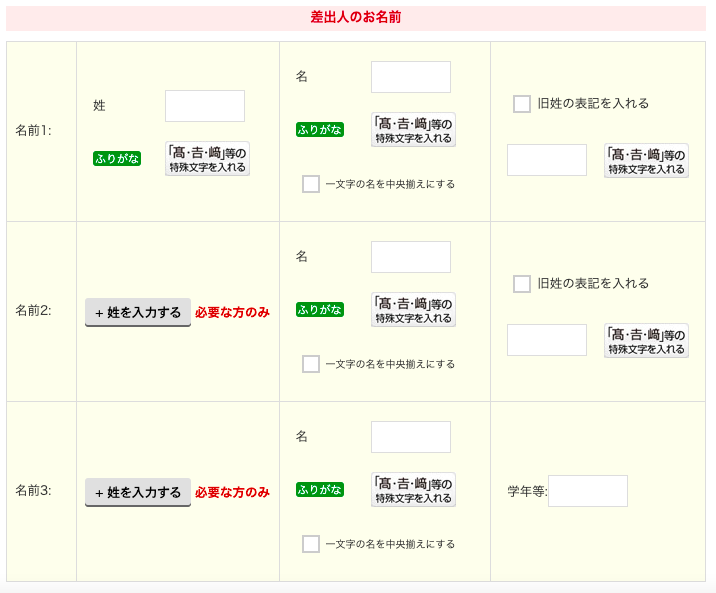Image resolution: width=716 pixels, height=593 pixels.
Task: Click the 学年等 input field
Action: 588,491
